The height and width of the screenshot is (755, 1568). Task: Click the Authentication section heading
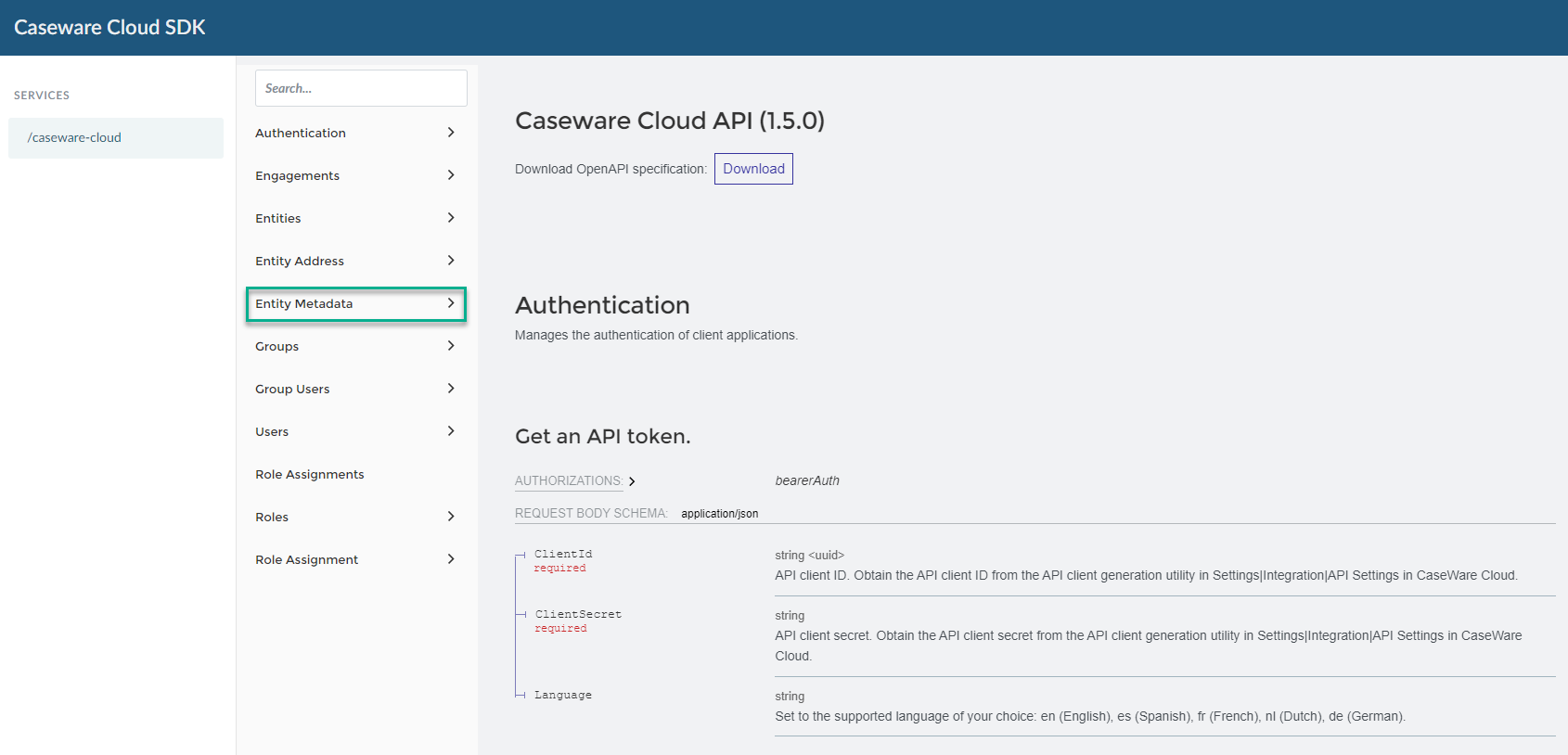pyautogui.click(x=602, y=305)
